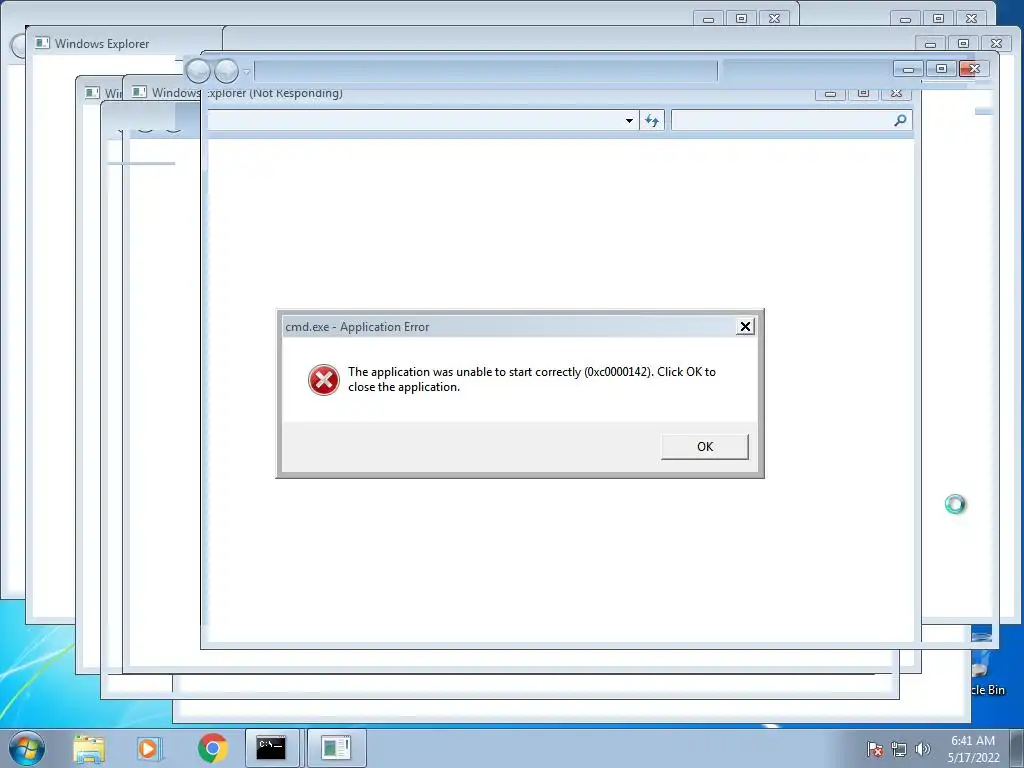Open volume speaker icon in tray

pos(922,749)
